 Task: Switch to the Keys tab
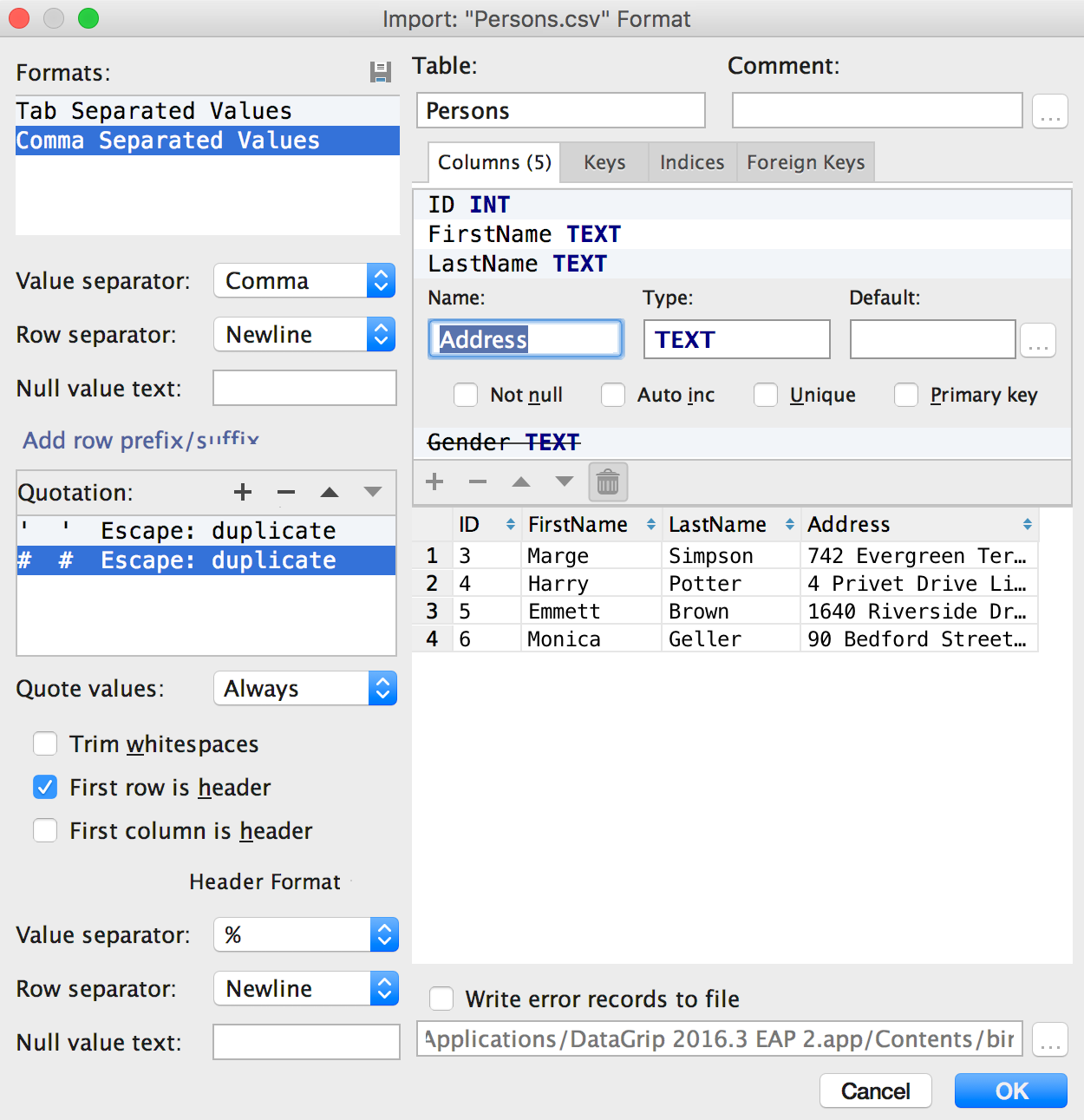pyautogui.click(x=604, y=162)
